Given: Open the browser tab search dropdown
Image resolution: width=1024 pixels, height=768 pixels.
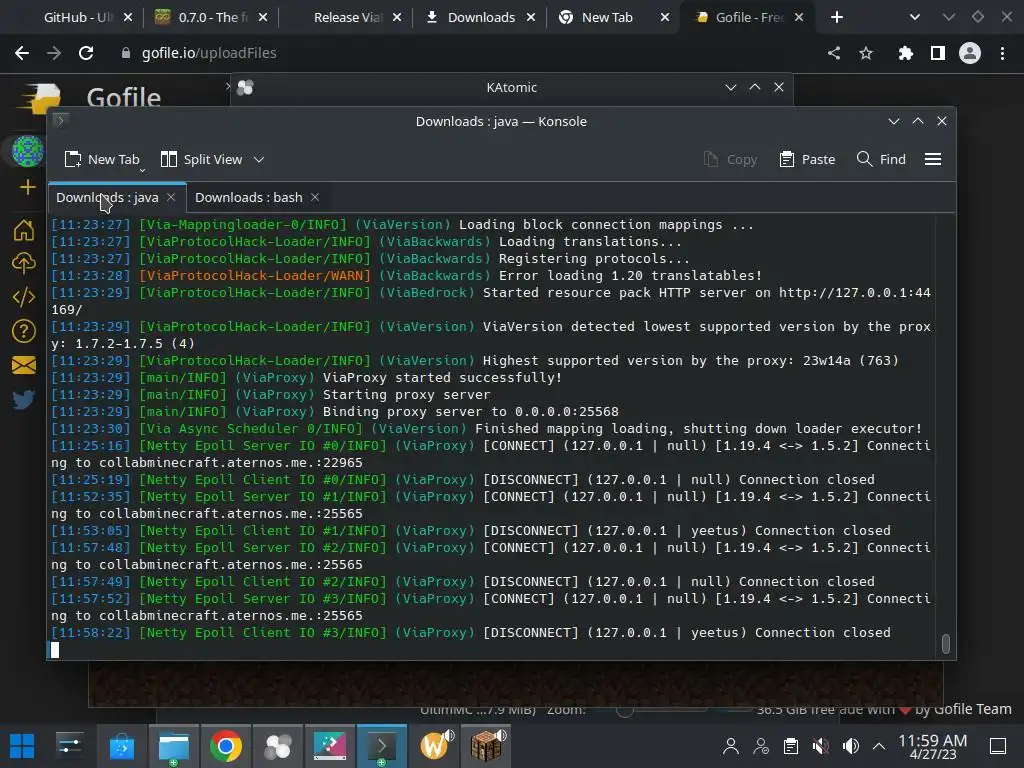Looking at the screenshot, I should pos(914,18).
